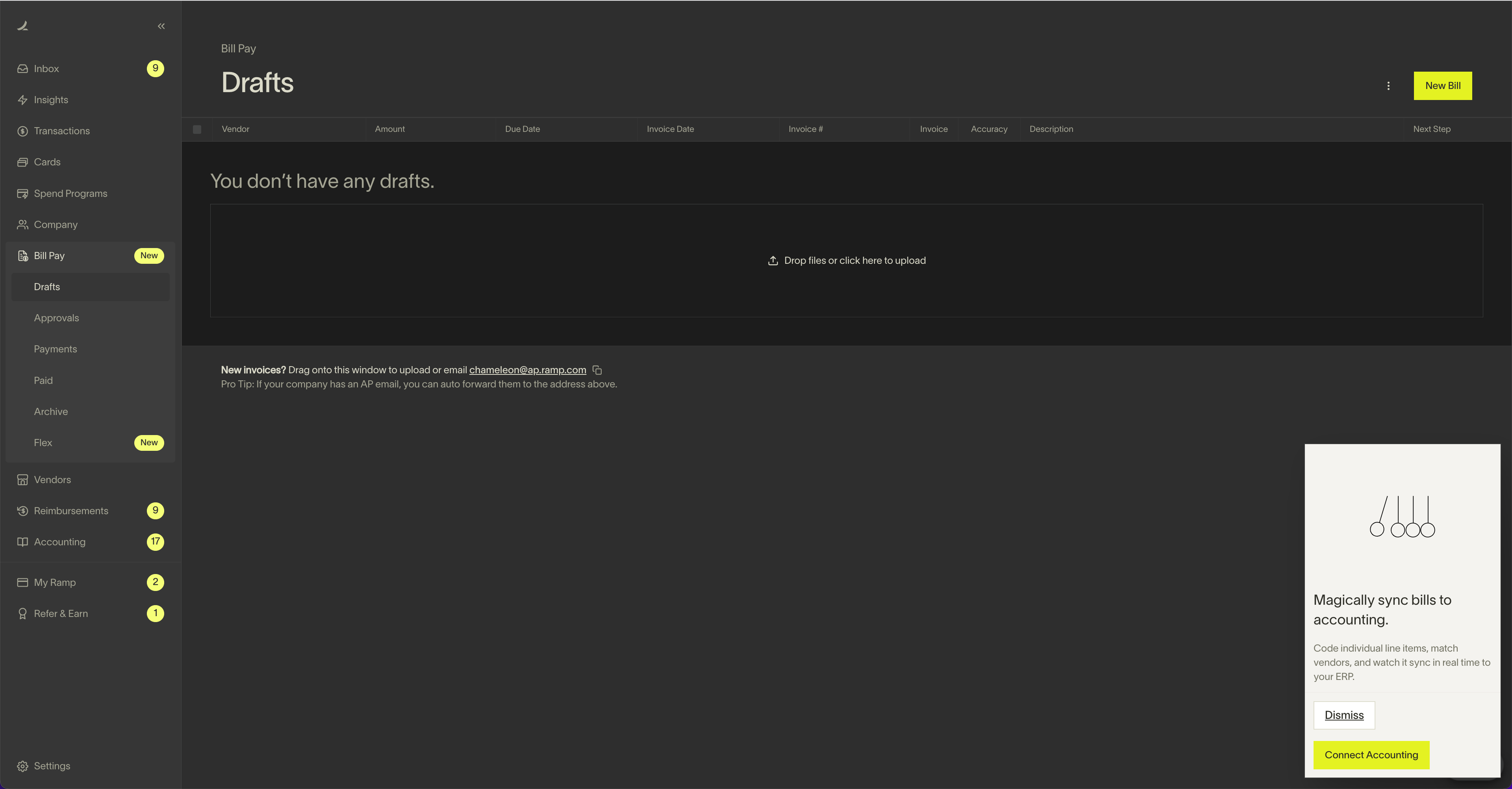Open the Archive section
This screenshot has height=789, width=1512.
pyautogui.click(x=91, y=411)
